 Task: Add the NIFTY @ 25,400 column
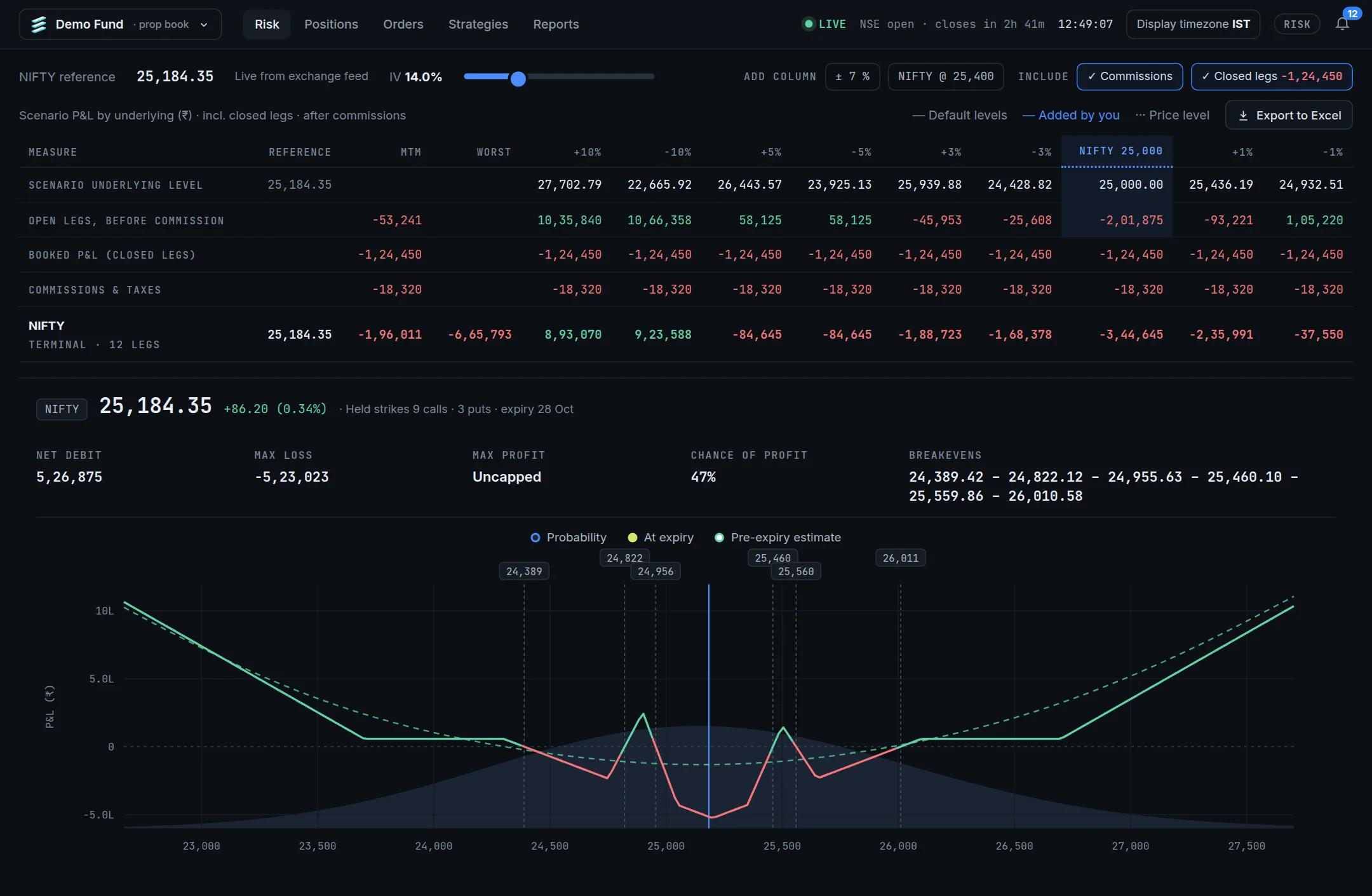point(946,76)
